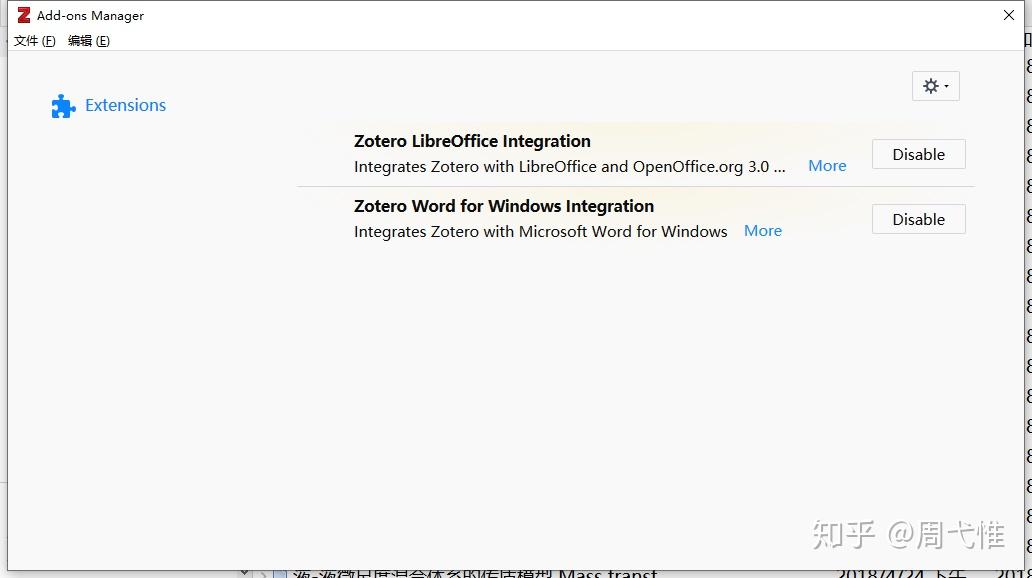1032x578 pixels.
Task: Click the blue Extensions puzzle piece icon
Action: pos(63,106)
